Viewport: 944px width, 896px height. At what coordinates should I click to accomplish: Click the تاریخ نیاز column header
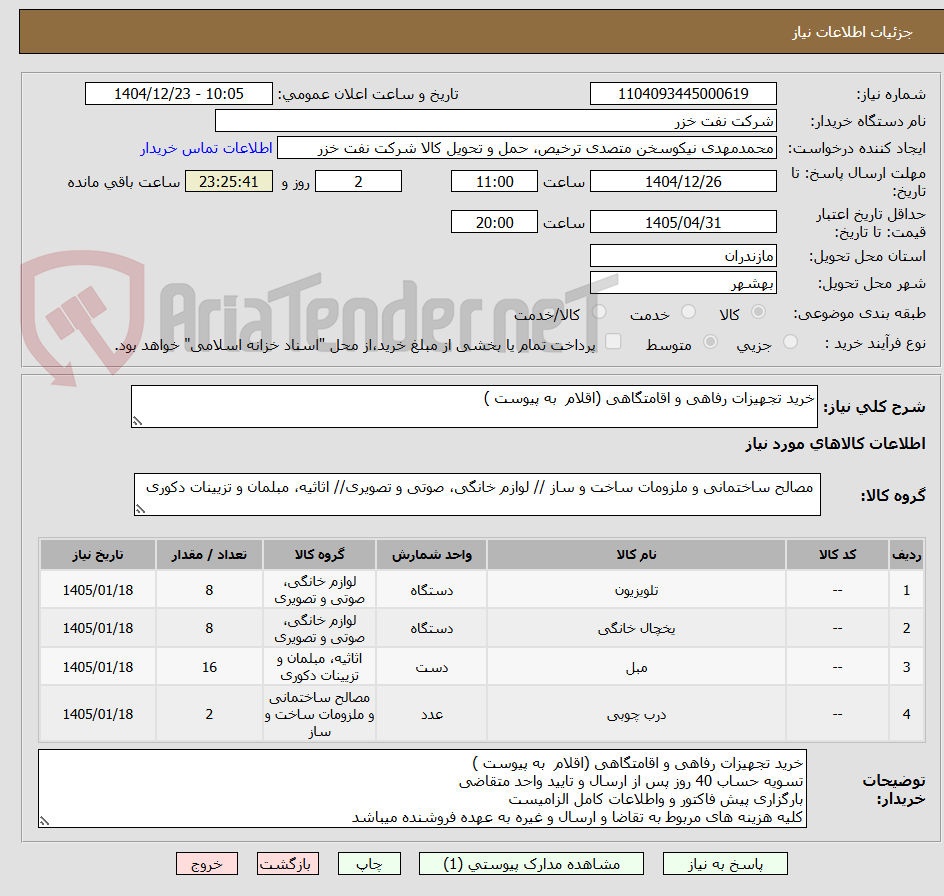(x=98, y=555)
